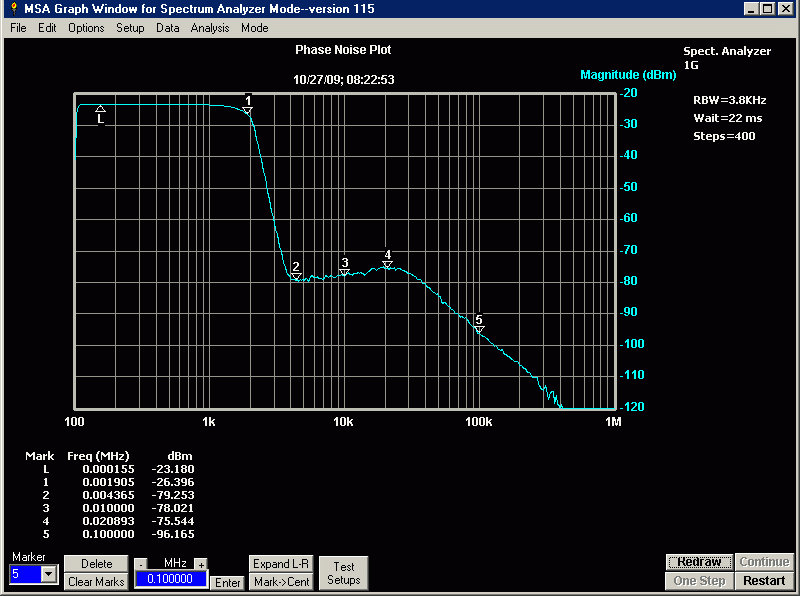This screenshot has height=596, width=800.
Task: Click the -96.165 dBm value
Action: click(173, 534)
